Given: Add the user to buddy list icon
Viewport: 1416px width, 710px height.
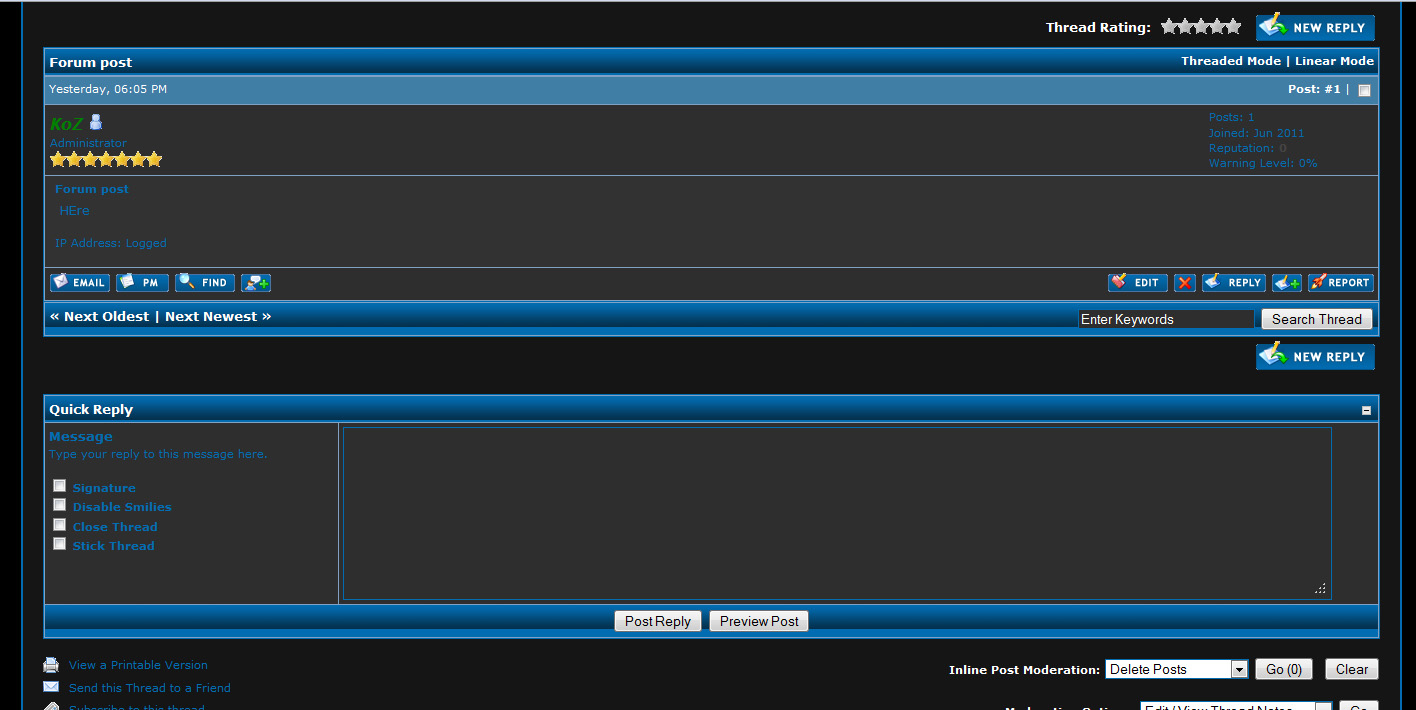Looking at the screenshot, I should point(256,283).
